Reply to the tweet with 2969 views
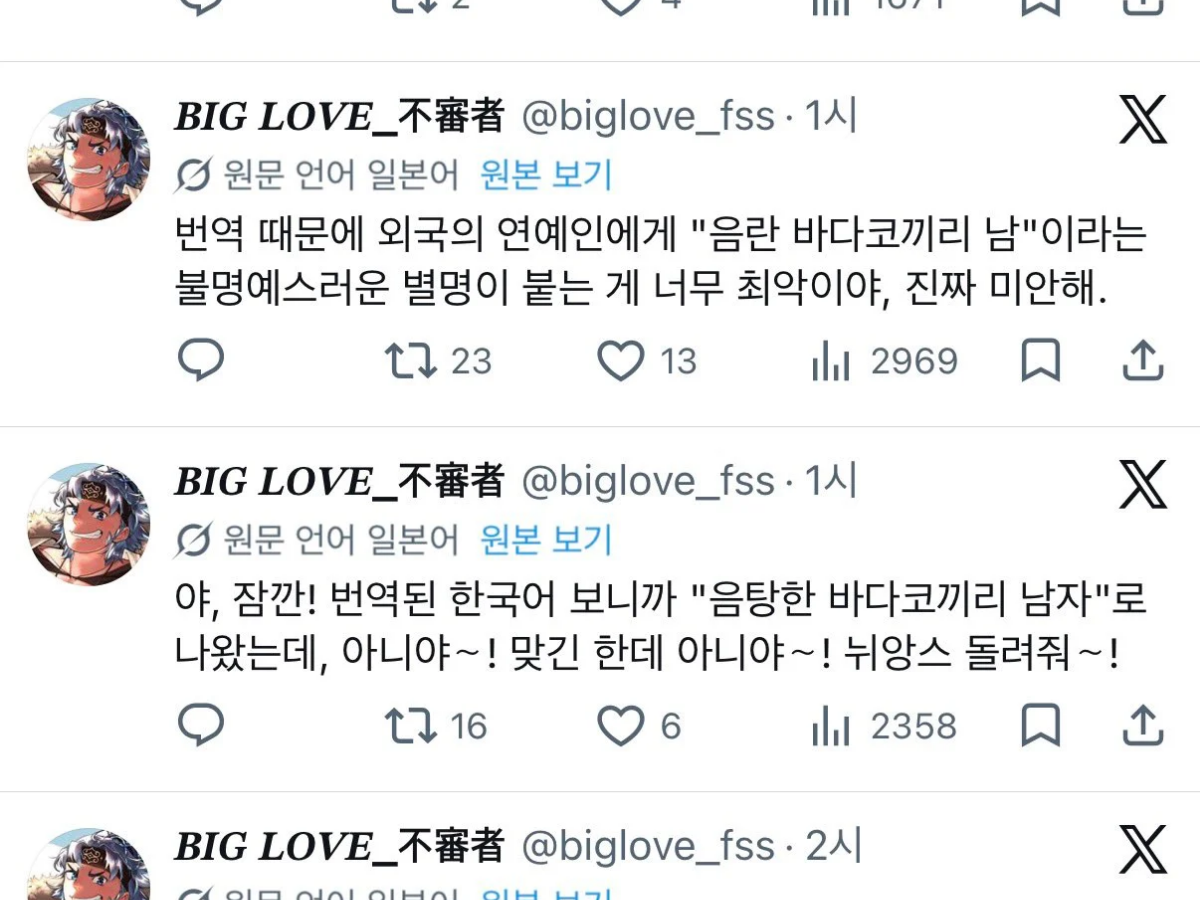Image resolution: width=1200 pixels, height=900 pixels. pos(201,361)
